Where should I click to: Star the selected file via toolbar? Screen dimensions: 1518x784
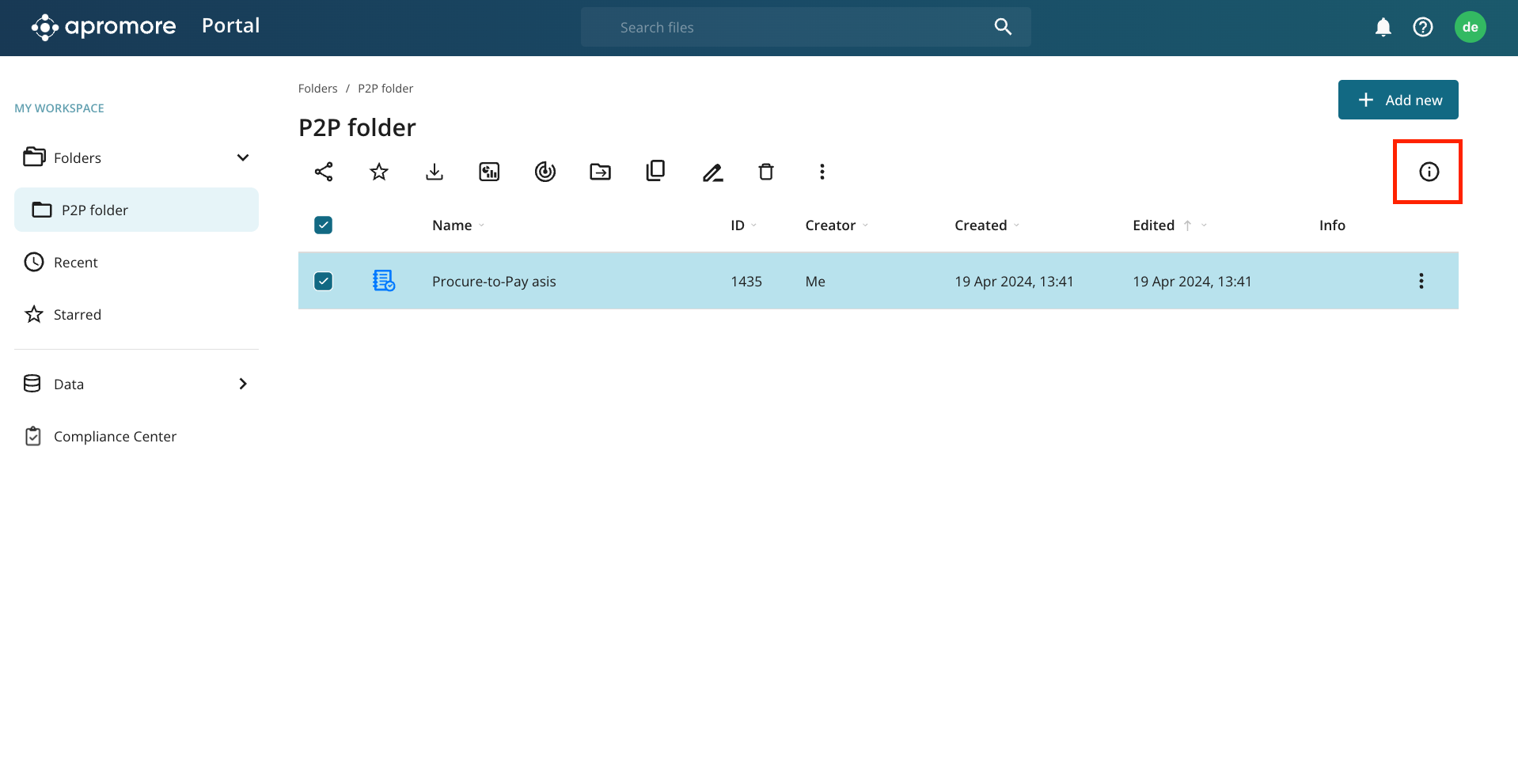click(379, 172)
